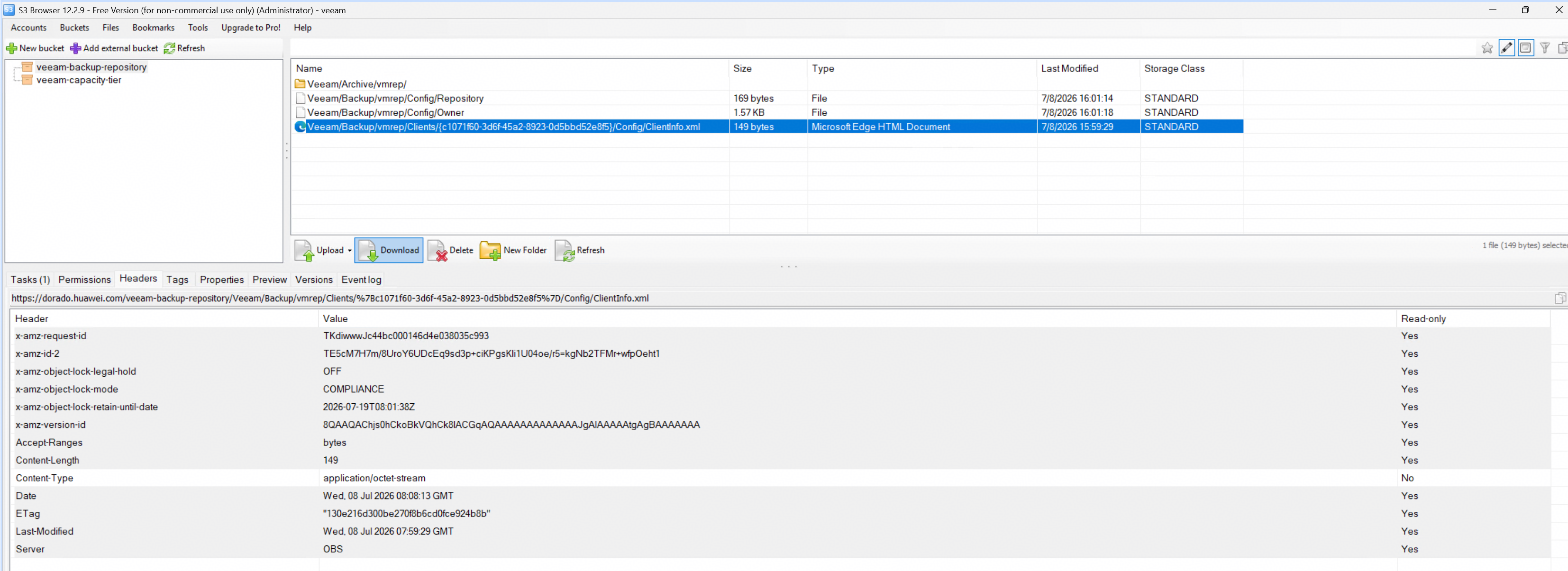Image resolution: width=1568 pixels, height=571 pixels.
Task: Open the Bookmarks menu
Action: point(154,27)
